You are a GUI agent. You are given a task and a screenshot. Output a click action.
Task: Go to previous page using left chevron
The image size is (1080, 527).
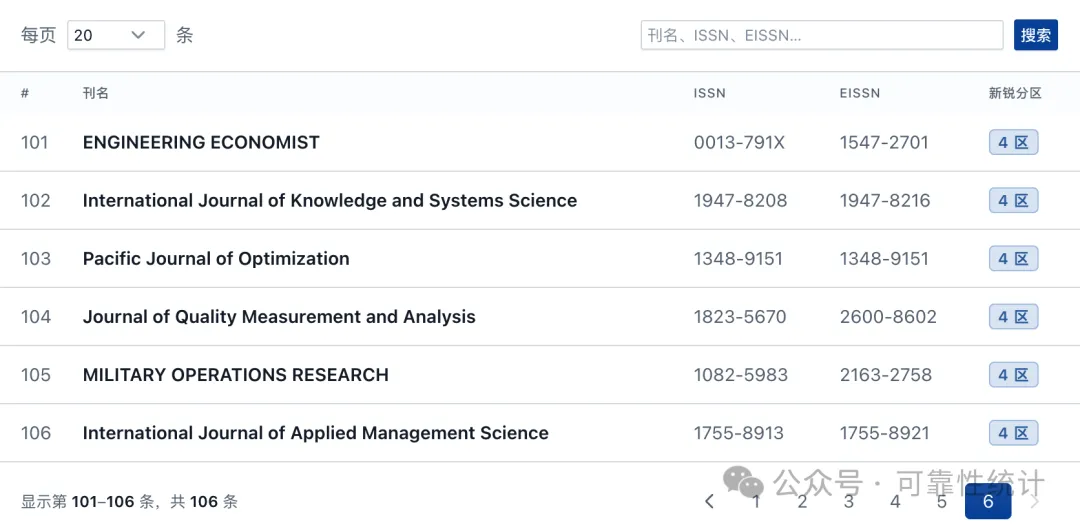tap(709, 502)
